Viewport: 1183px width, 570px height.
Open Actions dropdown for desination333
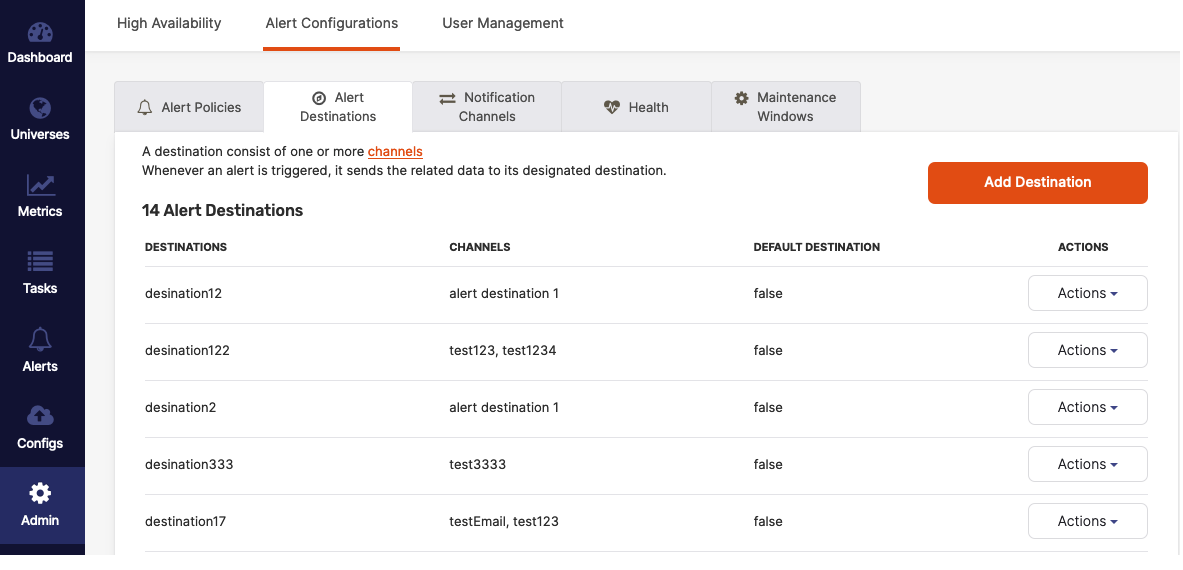click(1087, 464)
